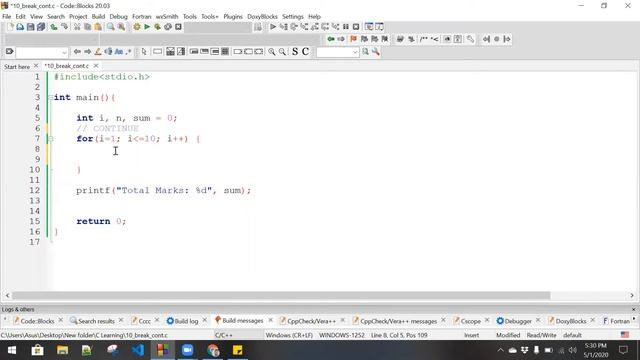Screen dimensions: 640x360
Task: Toggle source display with the S button
Action: pyautogui.click(x=295, y=52)
